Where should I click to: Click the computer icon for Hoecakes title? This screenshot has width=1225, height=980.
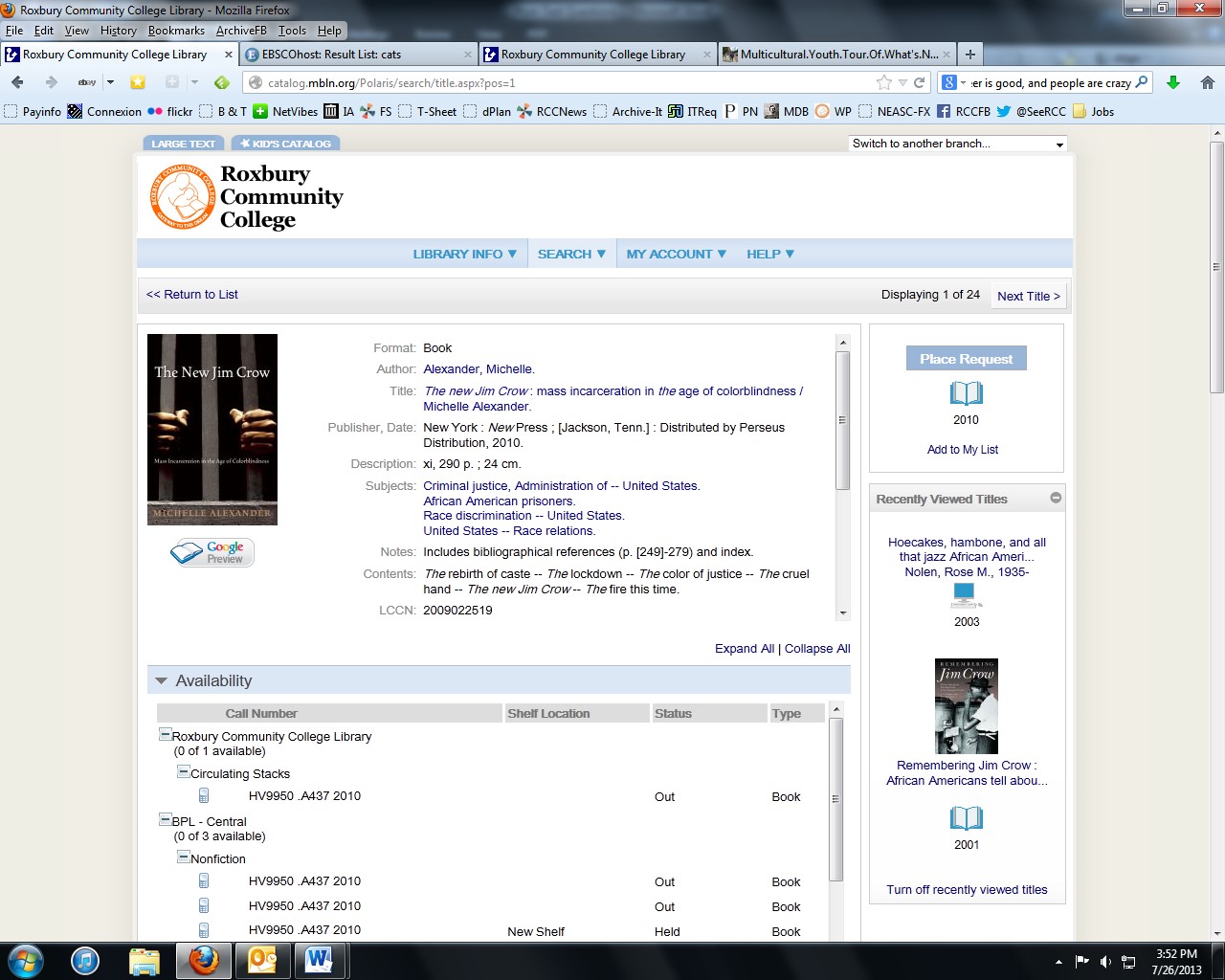coord(966,594)
